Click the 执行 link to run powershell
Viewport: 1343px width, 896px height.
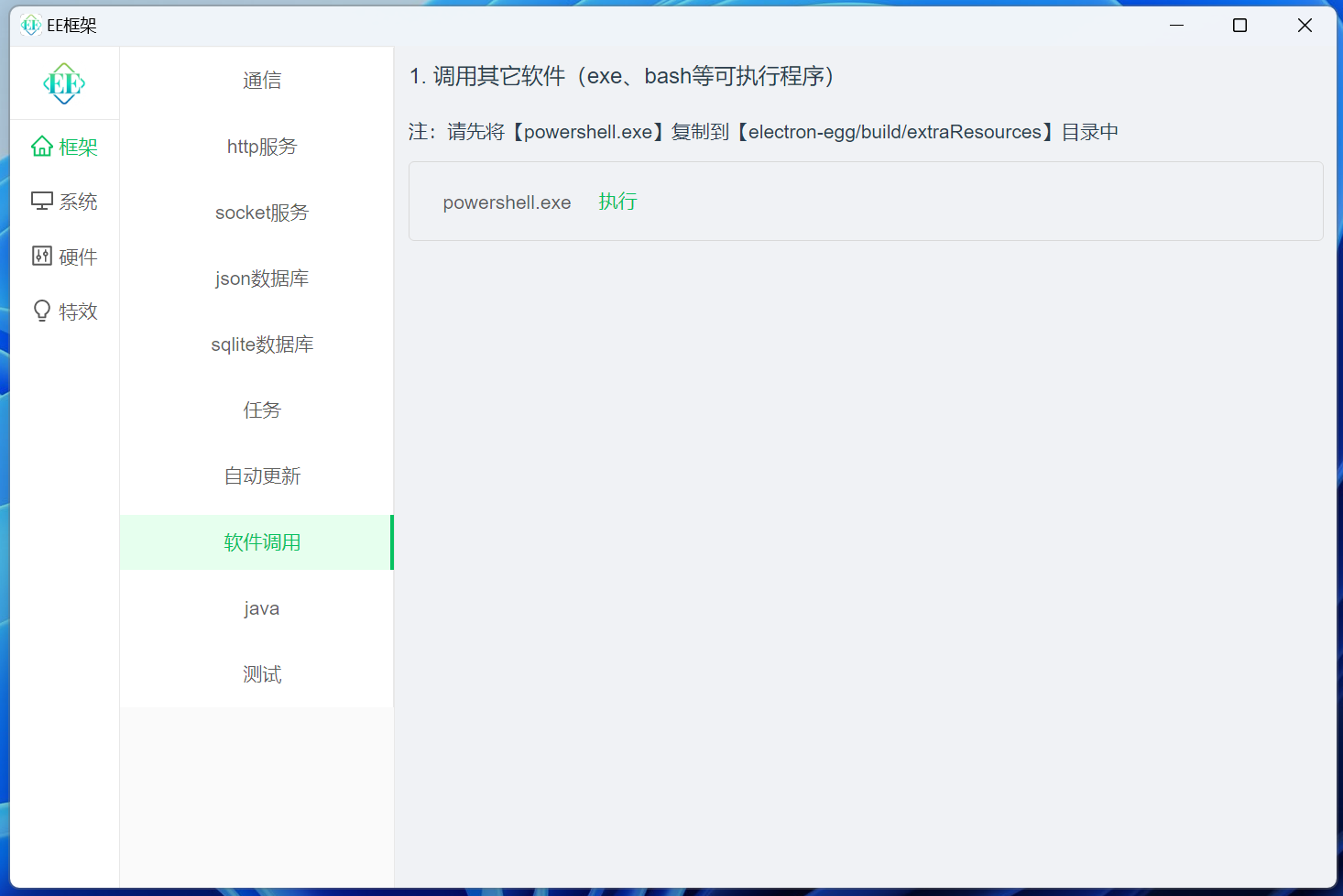tap(617, 202)
